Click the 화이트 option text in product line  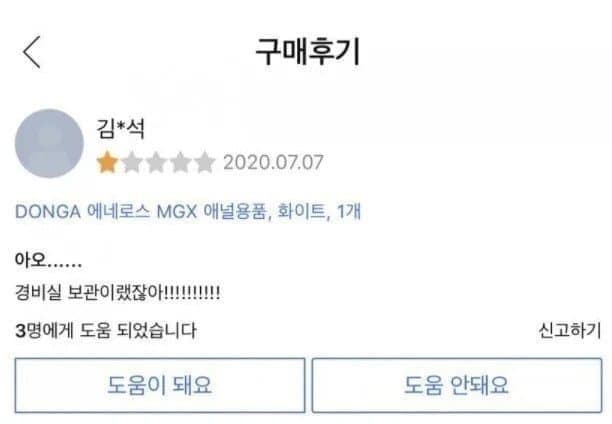click(301, 212)
